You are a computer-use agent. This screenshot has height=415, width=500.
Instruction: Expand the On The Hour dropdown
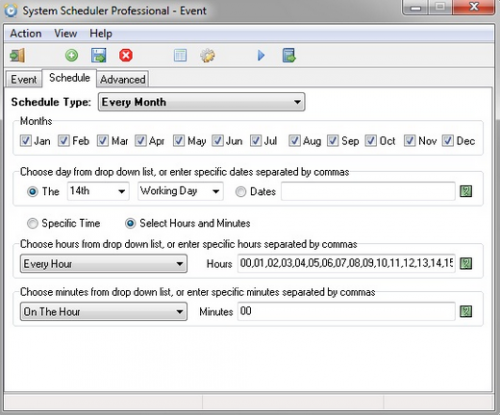pos(104,312)
